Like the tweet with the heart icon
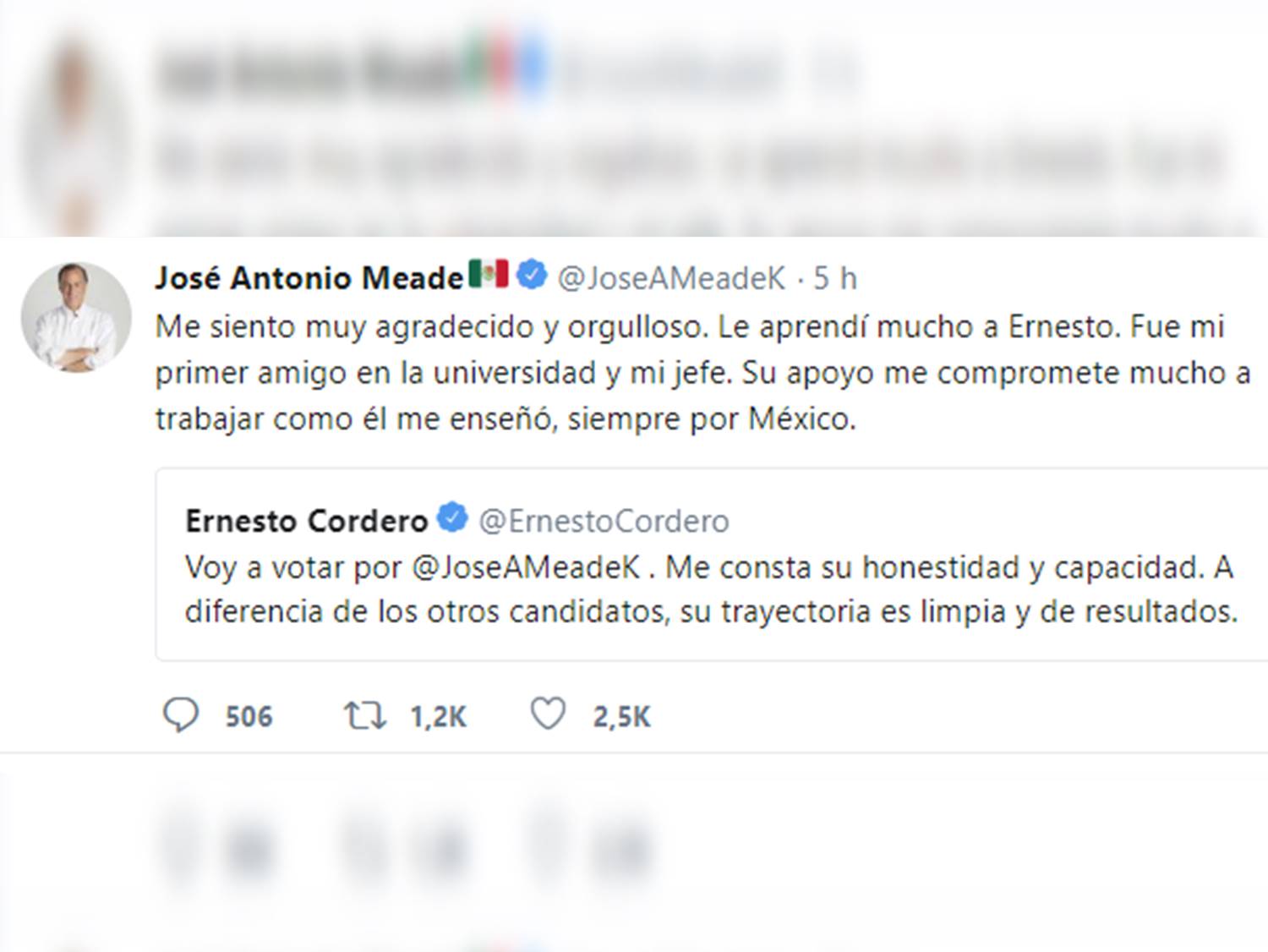 (548, 715)
